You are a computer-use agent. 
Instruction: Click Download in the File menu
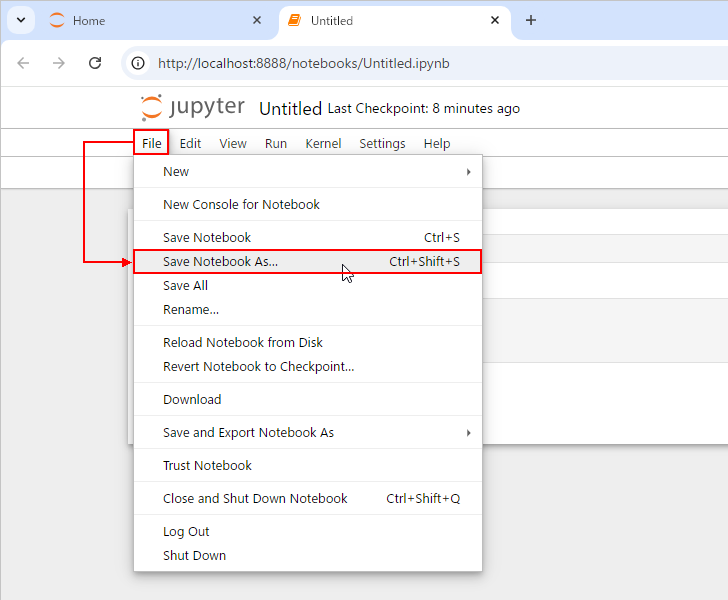tap(192, 399)
